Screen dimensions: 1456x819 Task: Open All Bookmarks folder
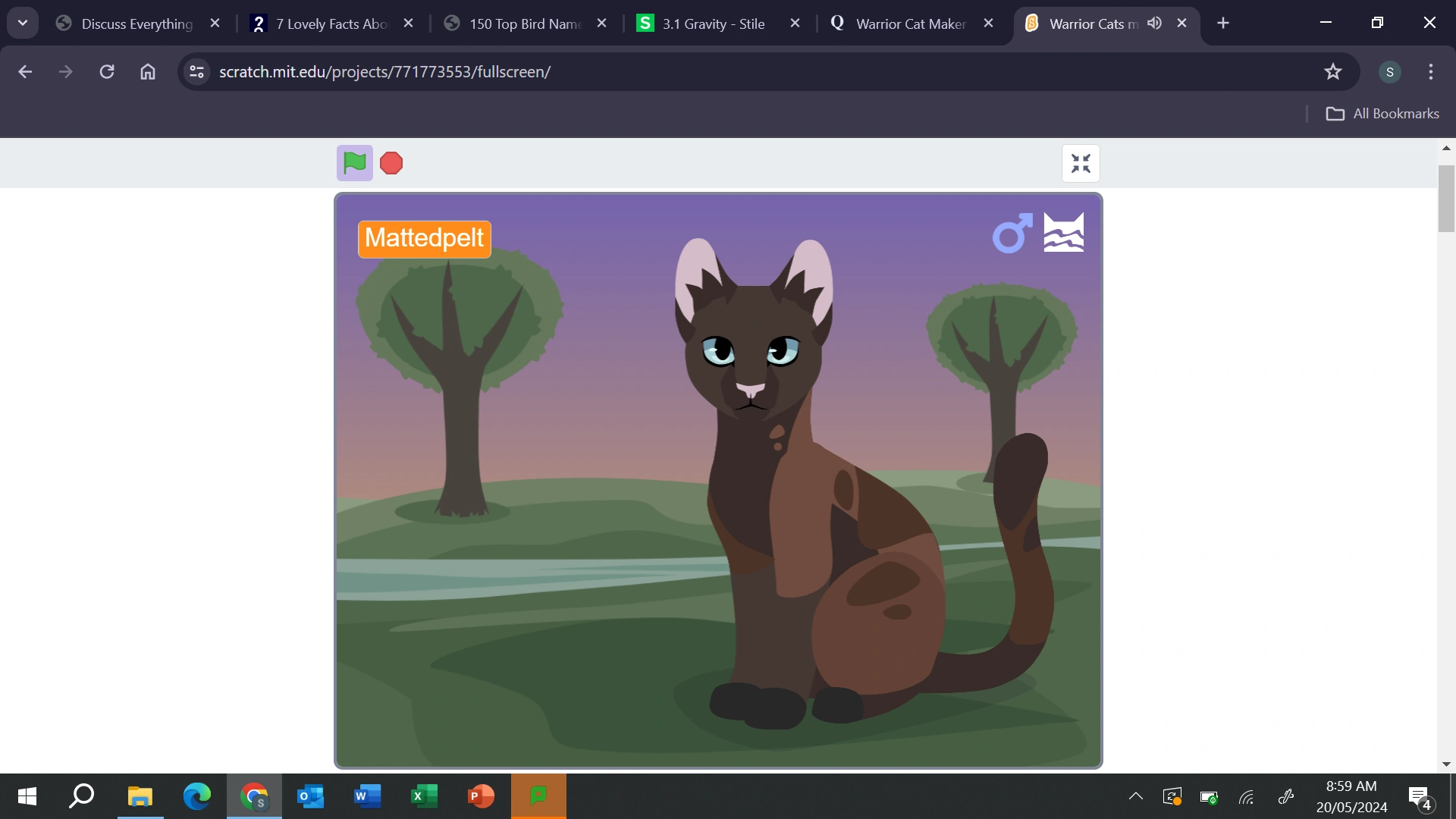(1382, 114)
